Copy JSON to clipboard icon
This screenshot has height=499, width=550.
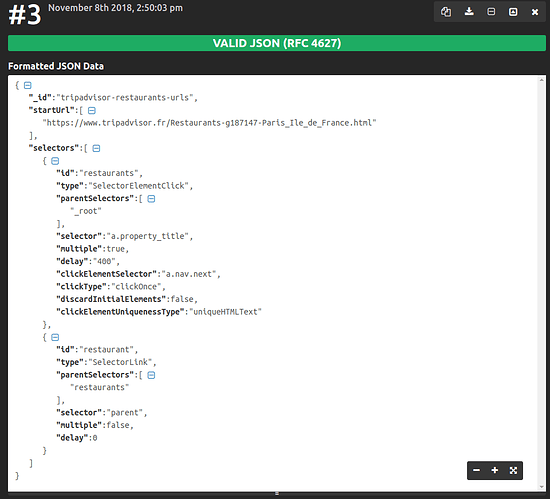coord(446,12)
